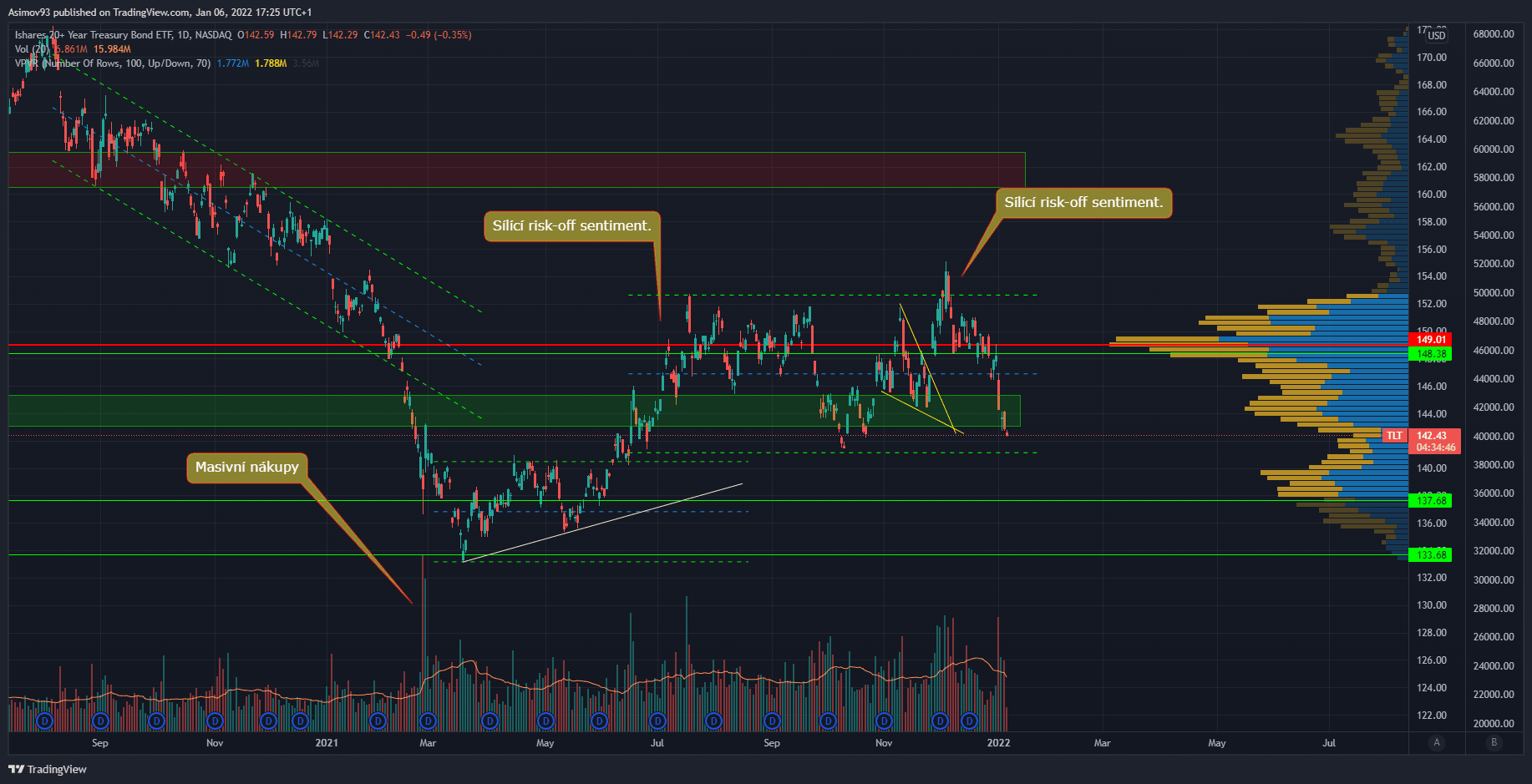
Task: Click the leftmost dividend marker on the chart
Action: (x=45, y=721)
